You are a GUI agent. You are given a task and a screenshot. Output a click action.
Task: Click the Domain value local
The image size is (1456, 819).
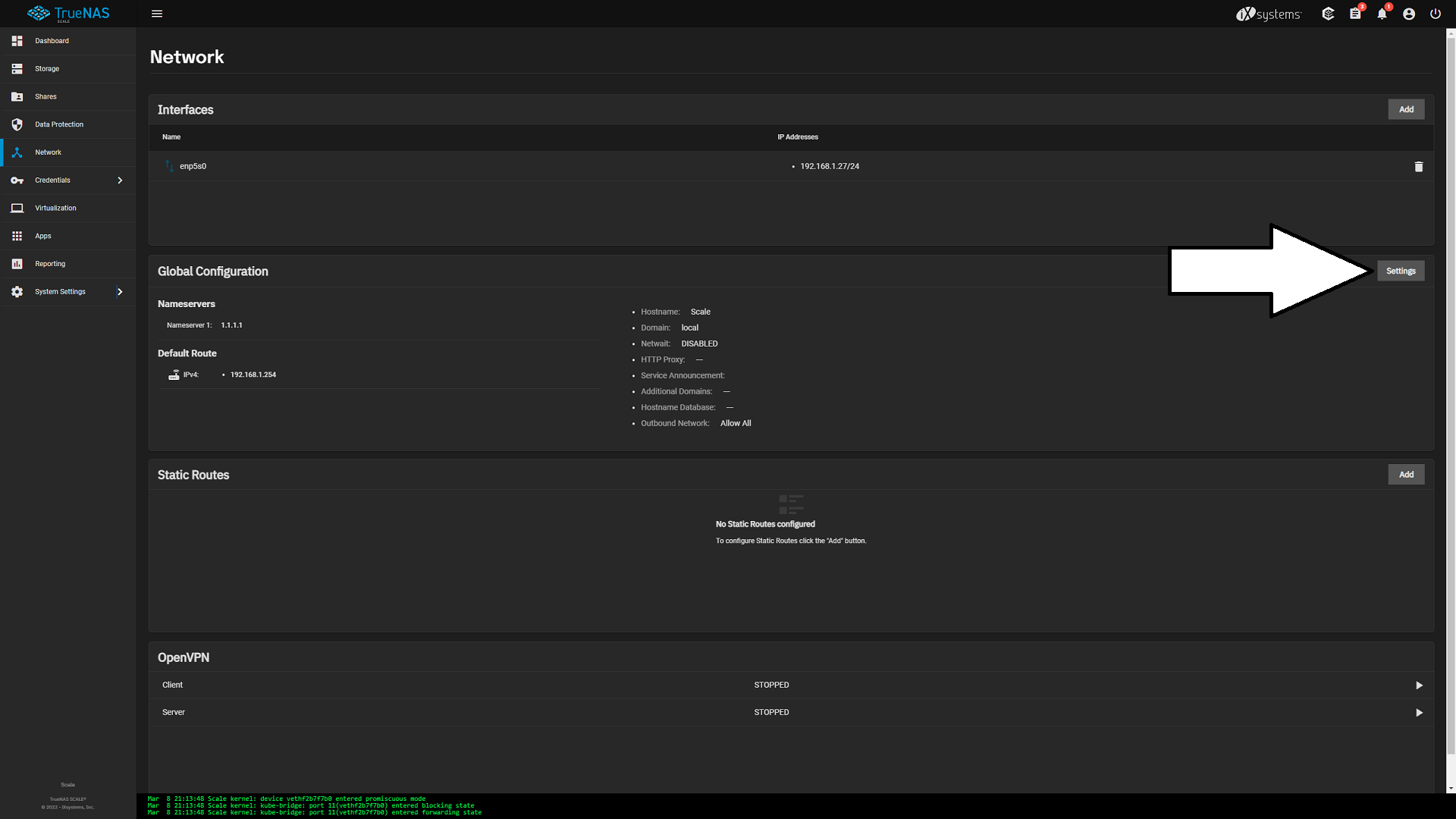coord(690,328)
